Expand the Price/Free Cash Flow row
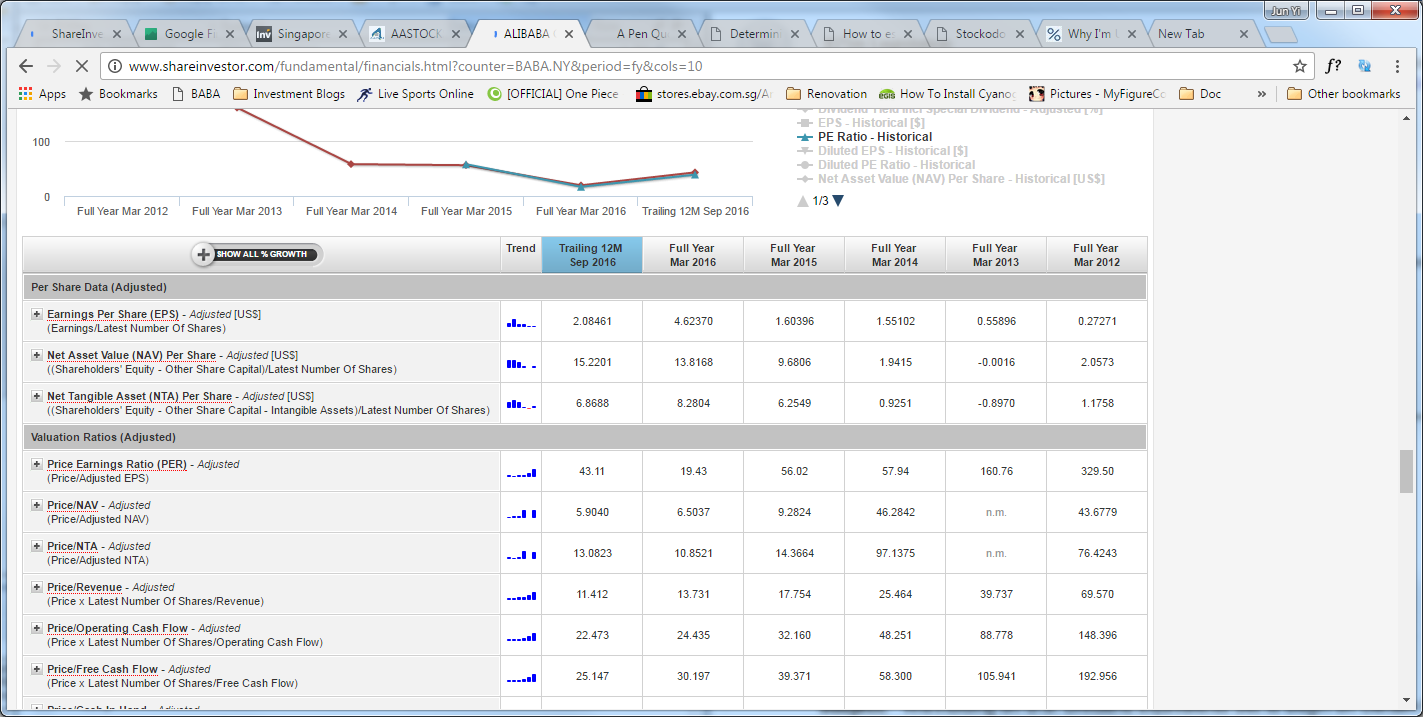This screenshot has height=717, width=1423. pyautogui.click(x=37, y=670)
